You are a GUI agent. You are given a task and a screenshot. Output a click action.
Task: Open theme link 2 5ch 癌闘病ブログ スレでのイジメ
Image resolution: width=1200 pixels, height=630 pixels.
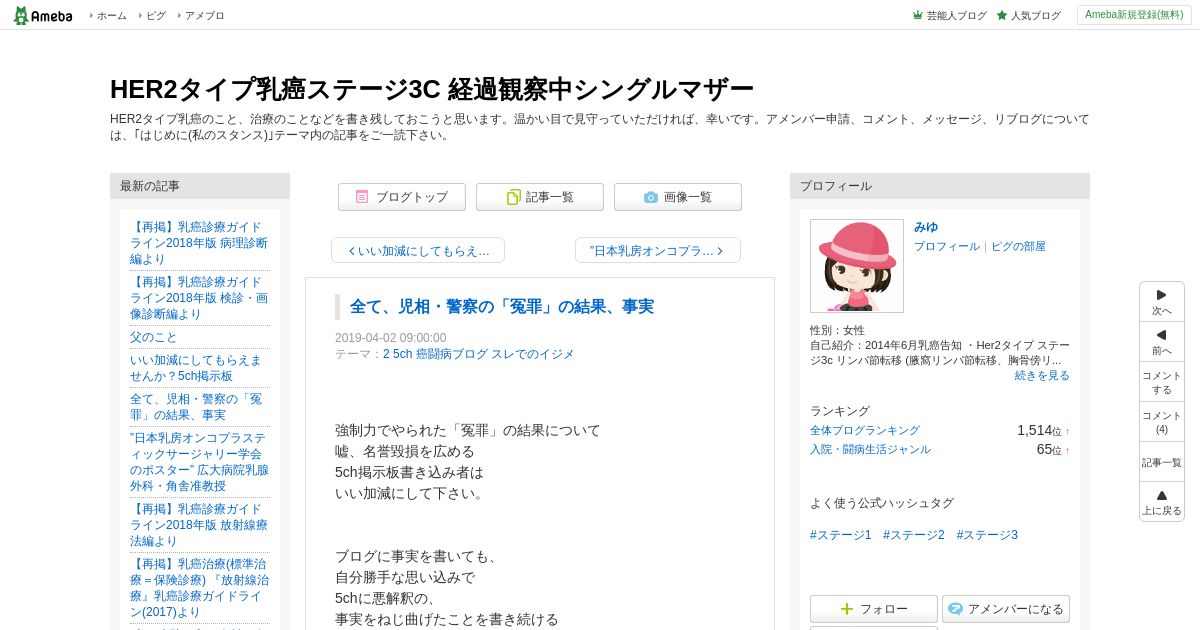(479, 354)
